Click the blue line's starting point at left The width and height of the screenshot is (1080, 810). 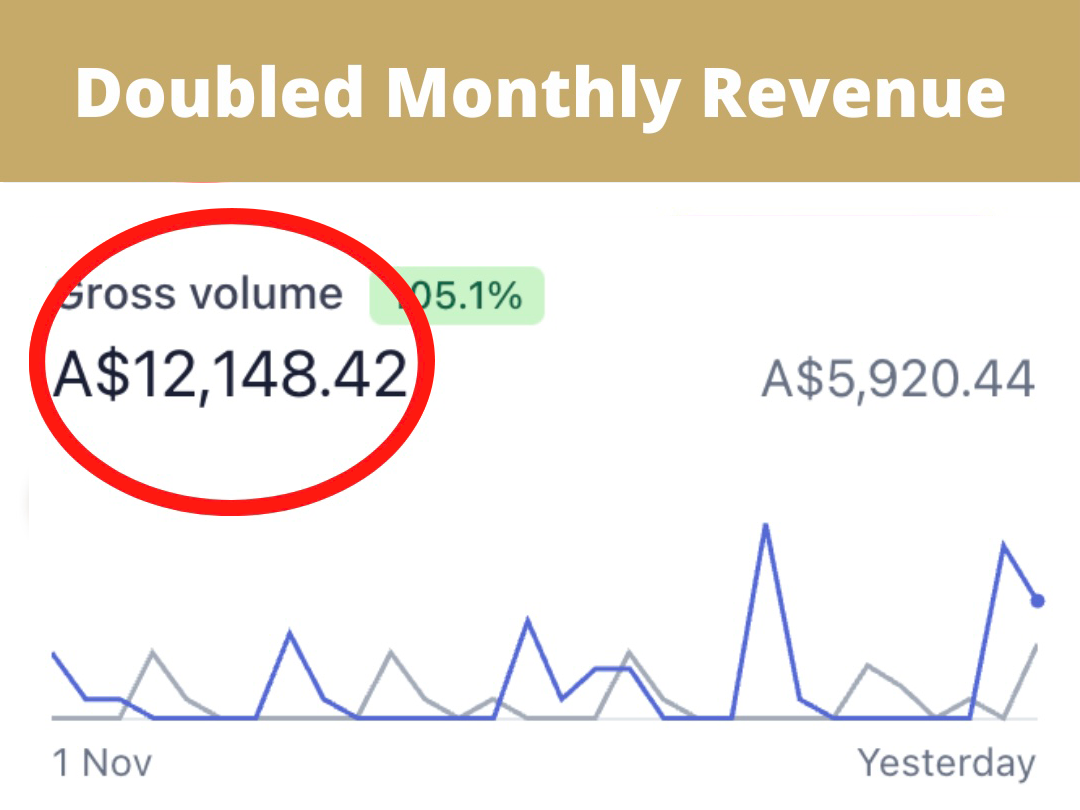[54, 655]
